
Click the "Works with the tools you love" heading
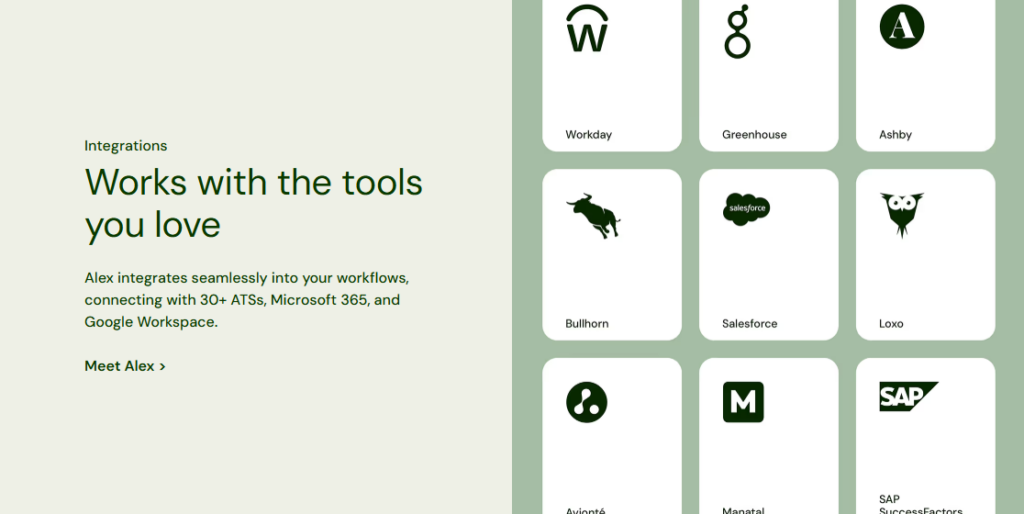point(253,203)
